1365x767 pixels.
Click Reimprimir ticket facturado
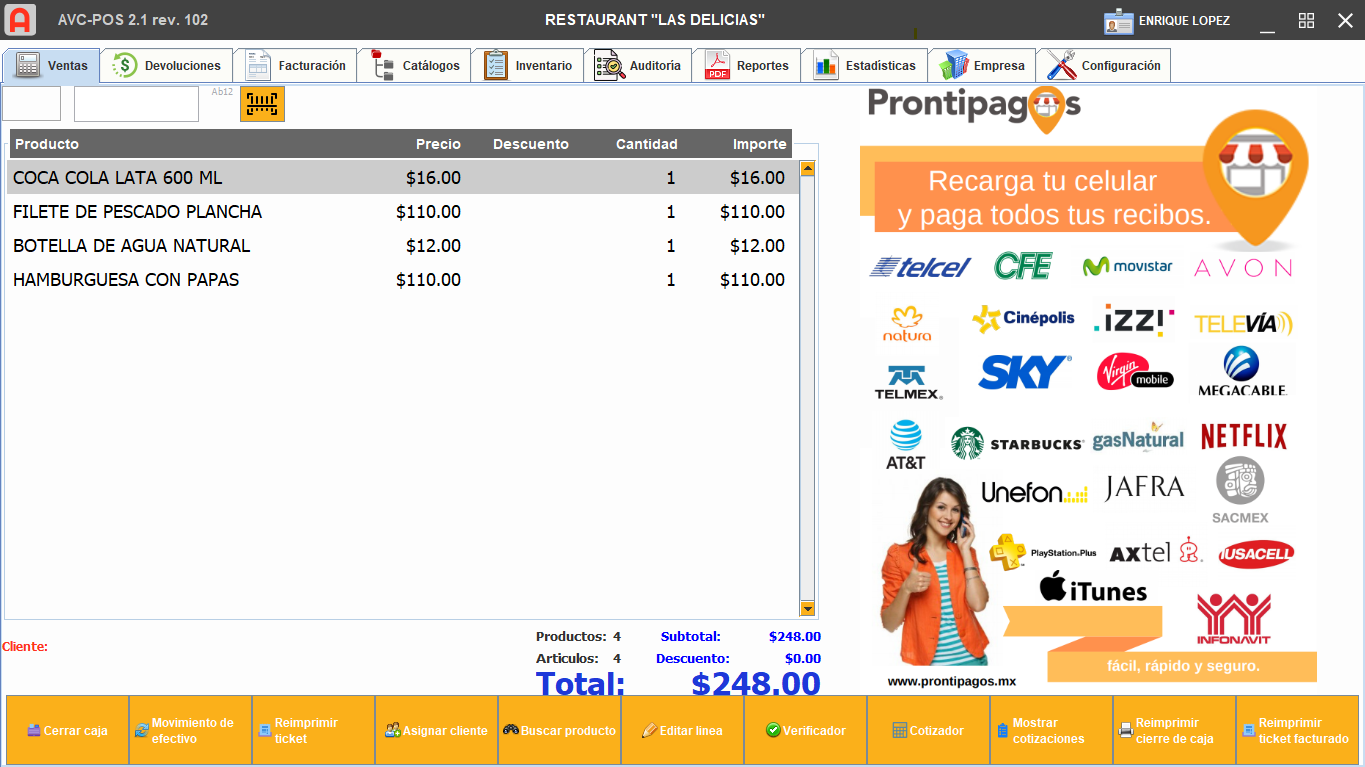point(1295,729)
